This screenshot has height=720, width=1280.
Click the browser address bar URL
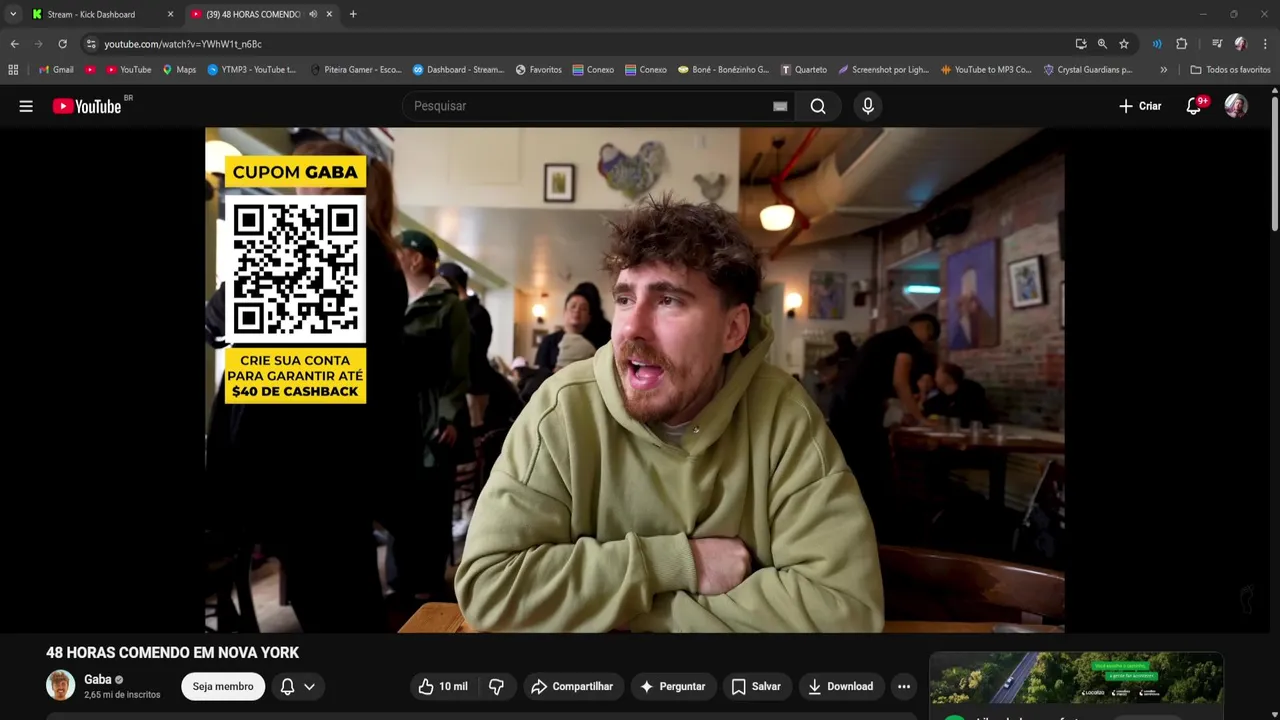coord(183,44)
